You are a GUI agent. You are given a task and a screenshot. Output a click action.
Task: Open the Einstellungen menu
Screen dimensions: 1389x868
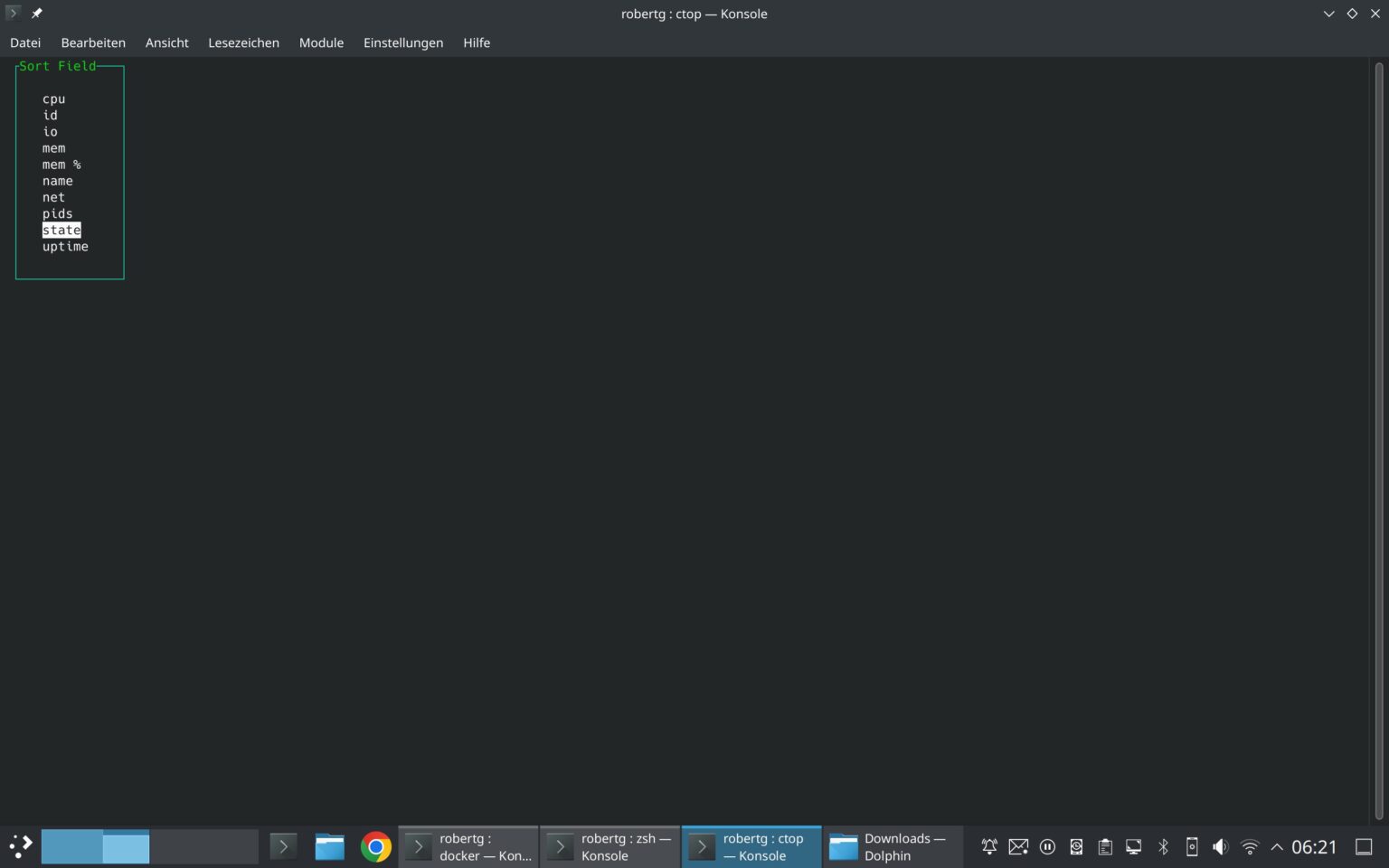[403, 42]
